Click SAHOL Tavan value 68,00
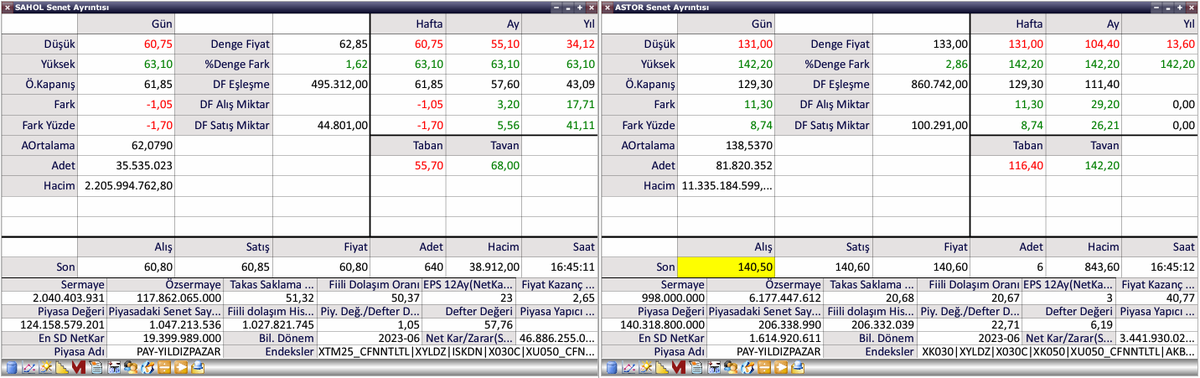This screenshot has width=1200, height=378. tap(504, 165)
